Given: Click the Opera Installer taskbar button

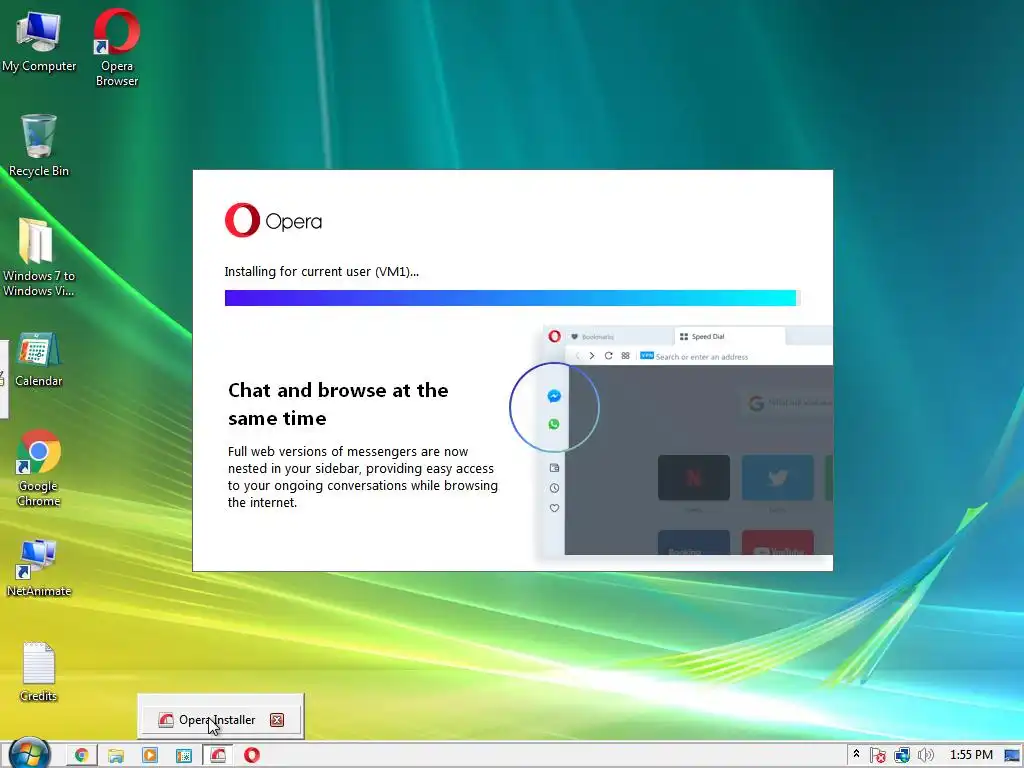Looking at the screenshot, I should click(217, 755).
